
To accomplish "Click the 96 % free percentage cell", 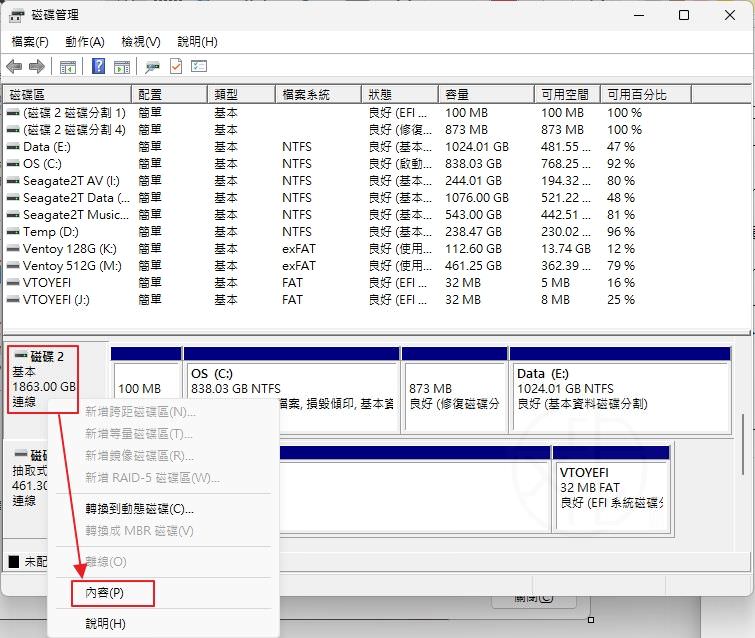I will click(621, 232).
